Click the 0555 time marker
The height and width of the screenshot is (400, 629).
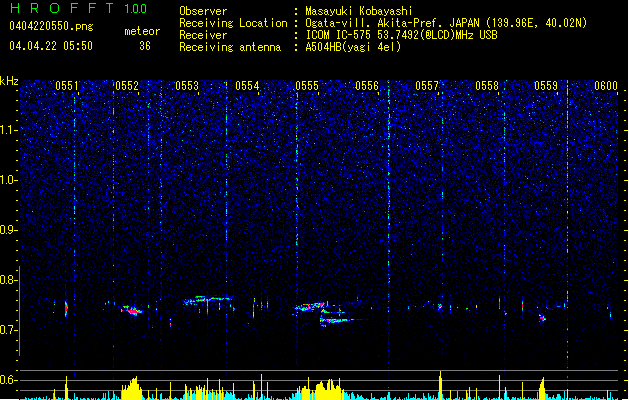(x=307, y=86)
